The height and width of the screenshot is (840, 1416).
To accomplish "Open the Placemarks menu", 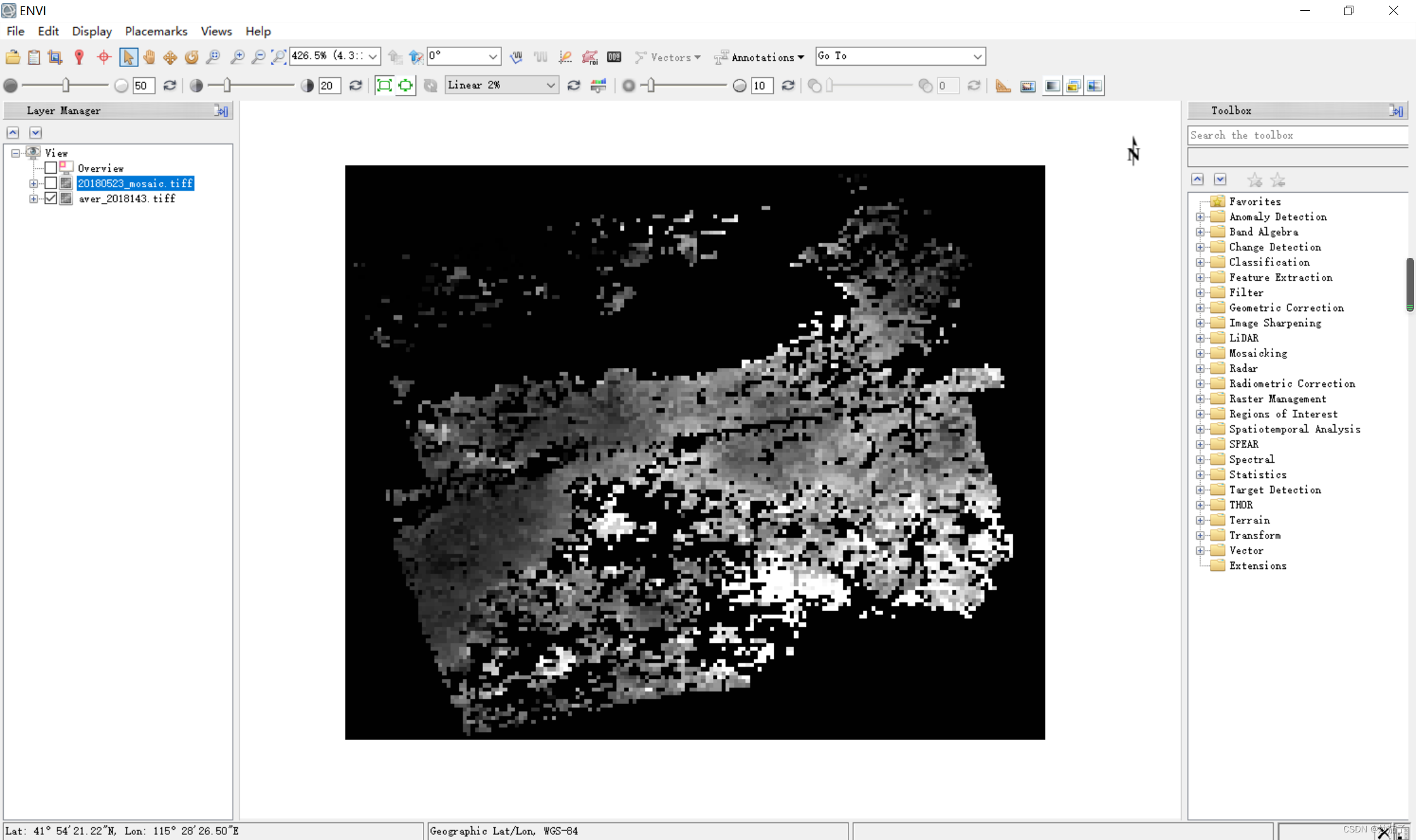I will [156, 31].
